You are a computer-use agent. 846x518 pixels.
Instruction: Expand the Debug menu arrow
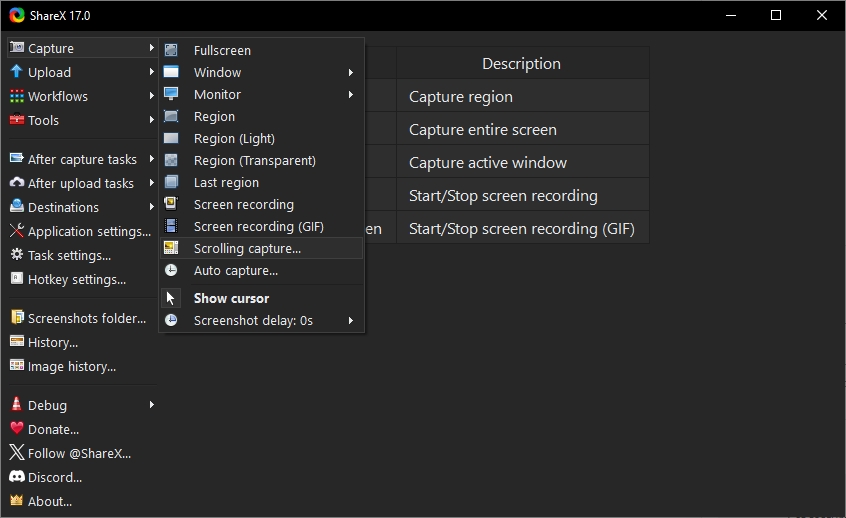coord(152,405)
